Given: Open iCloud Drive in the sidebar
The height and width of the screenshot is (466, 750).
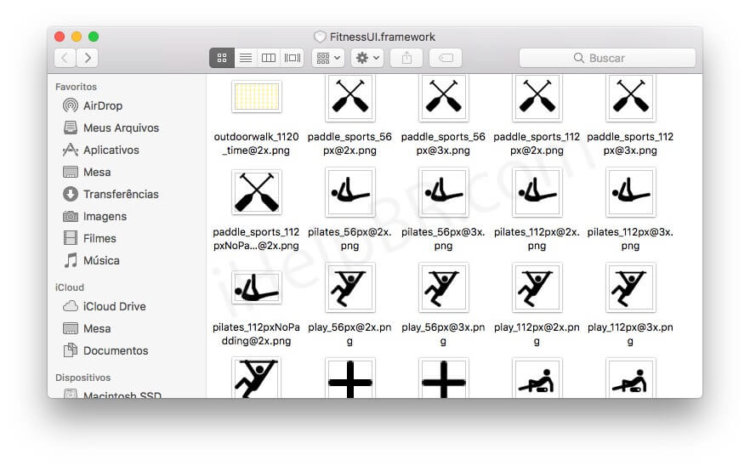Looking at the screenshot, I should (104, 306).
